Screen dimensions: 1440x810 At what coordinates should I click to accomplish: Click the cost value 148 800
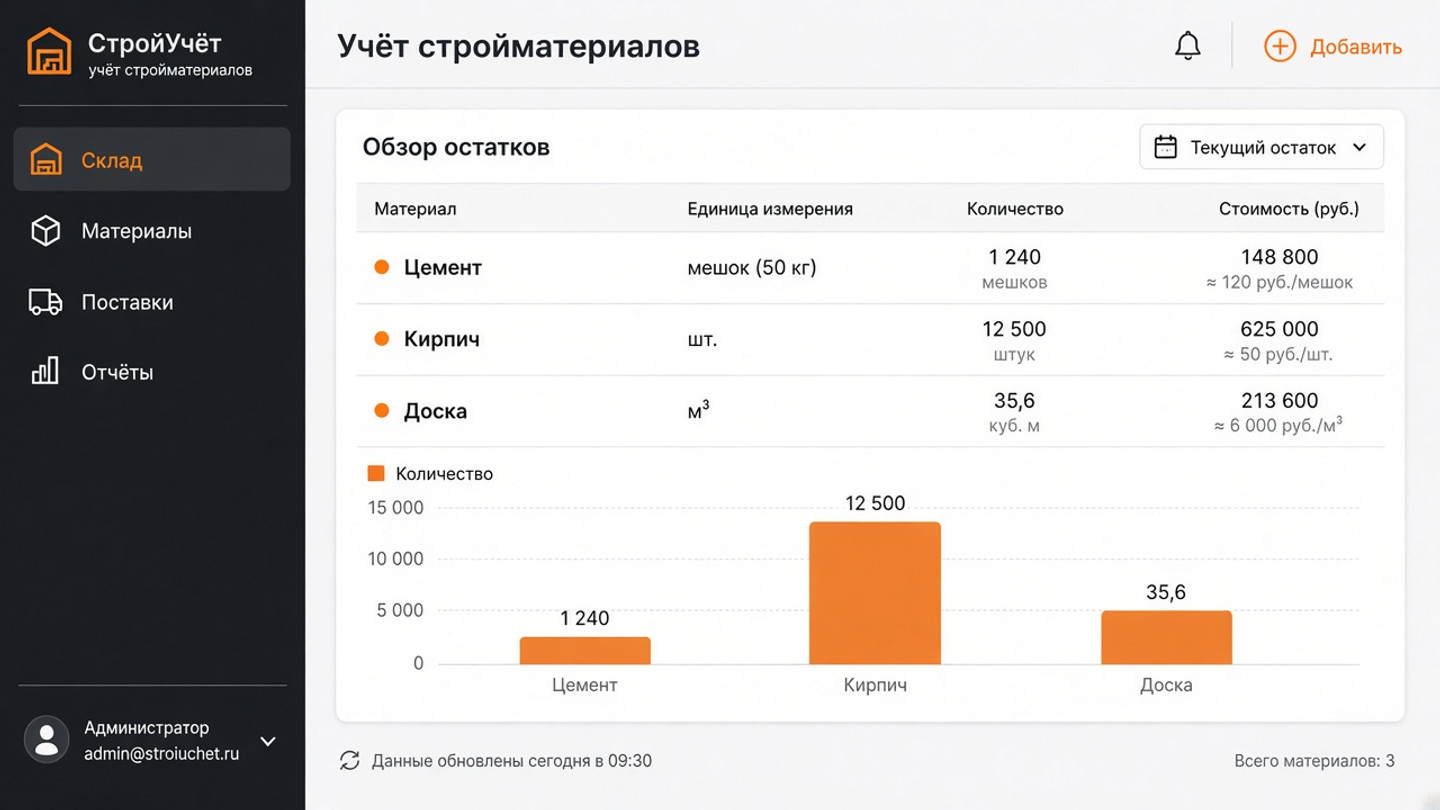(1280, 257)
